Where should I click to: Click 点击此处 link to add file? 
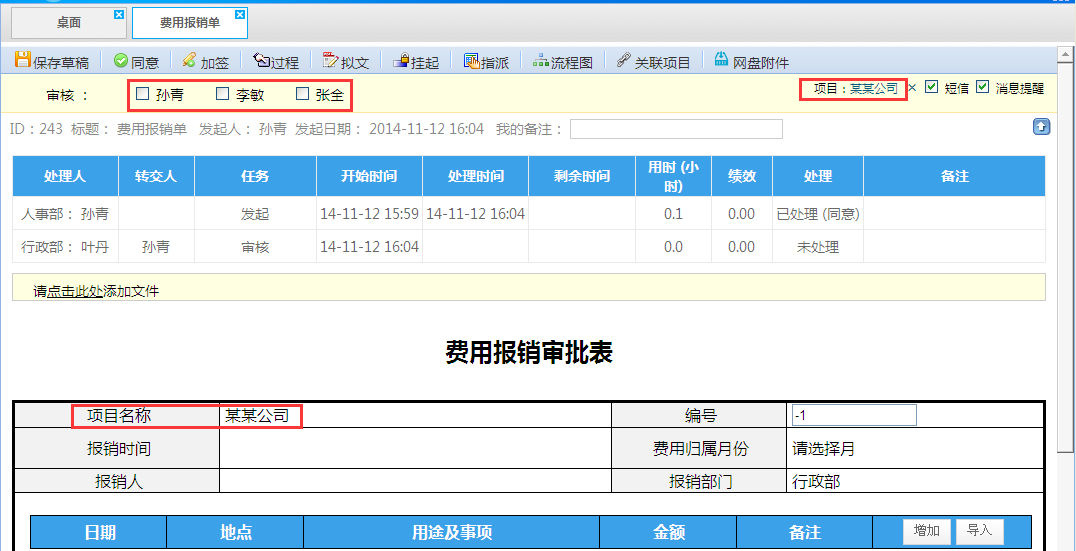tap(75, 292)
